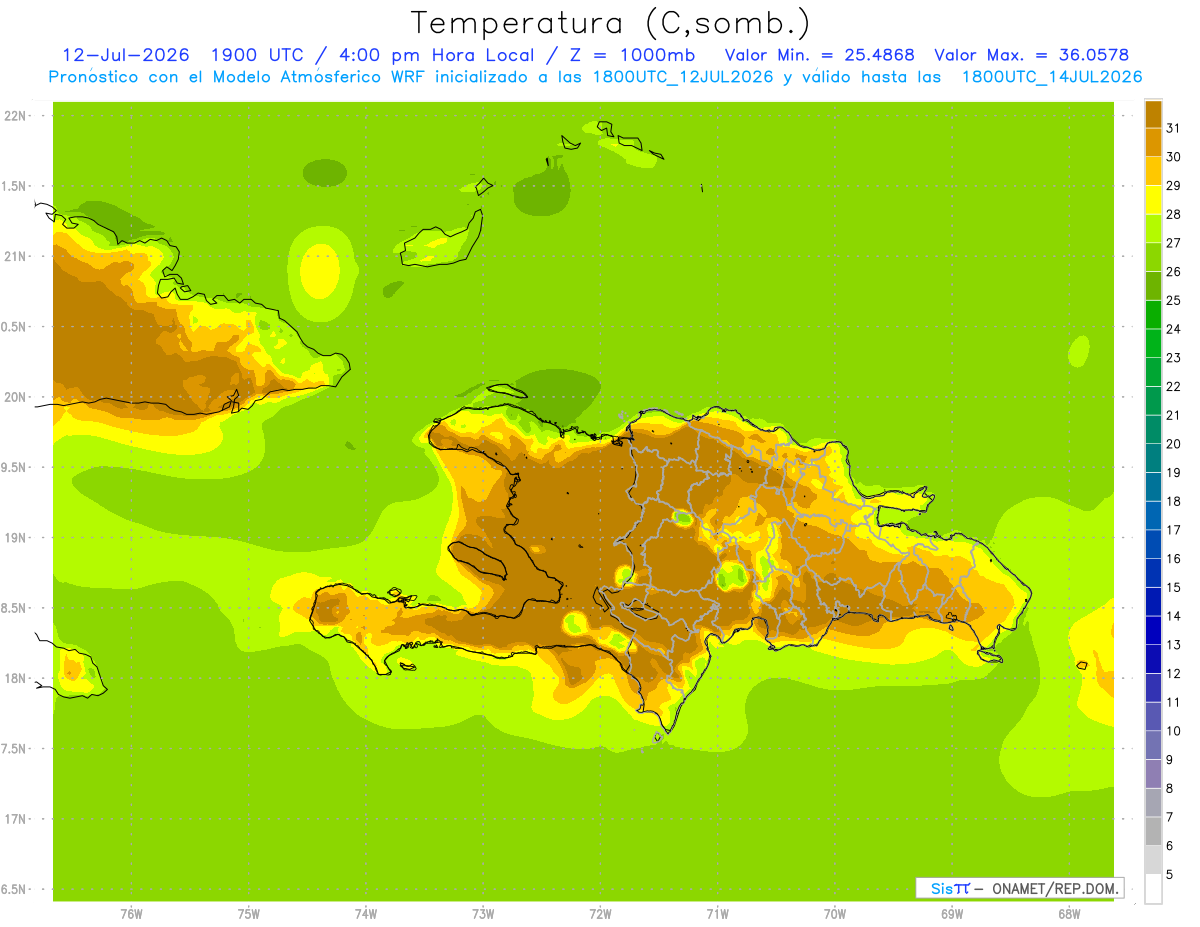Click legend value "28" on color scale

pos(1173,214)
